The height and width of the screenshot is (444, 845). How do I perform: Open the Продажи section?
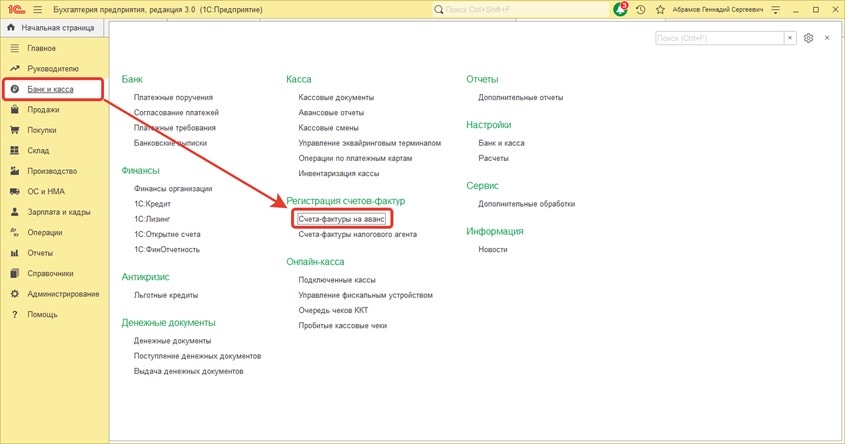point(43,109)
